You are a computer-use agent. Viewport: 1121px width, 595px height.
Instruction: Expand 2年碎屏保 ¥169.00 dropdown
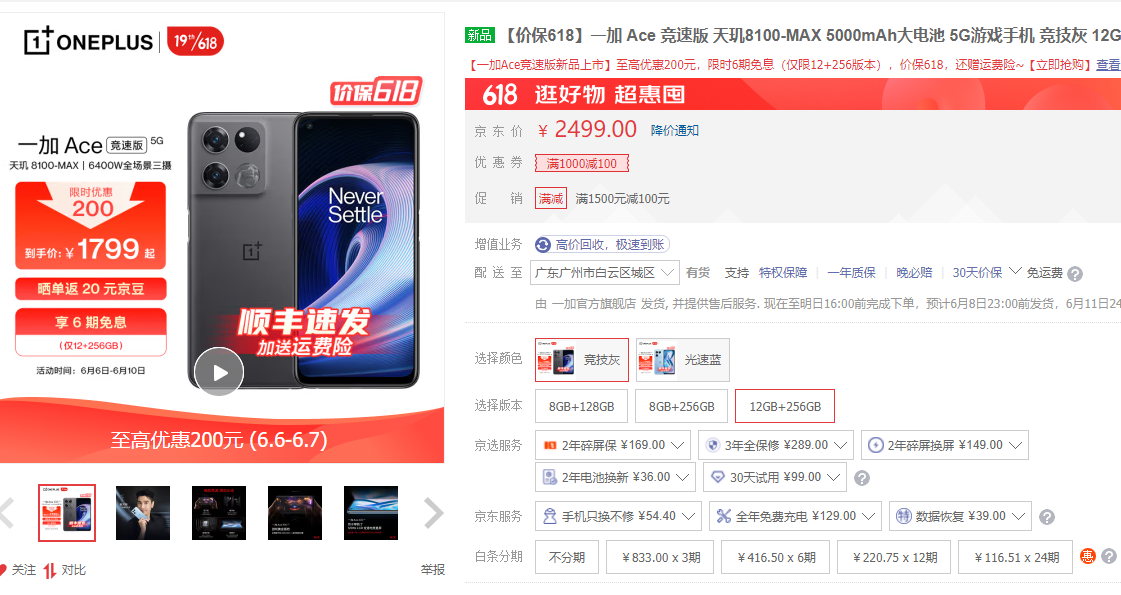(x=613, y=445)
